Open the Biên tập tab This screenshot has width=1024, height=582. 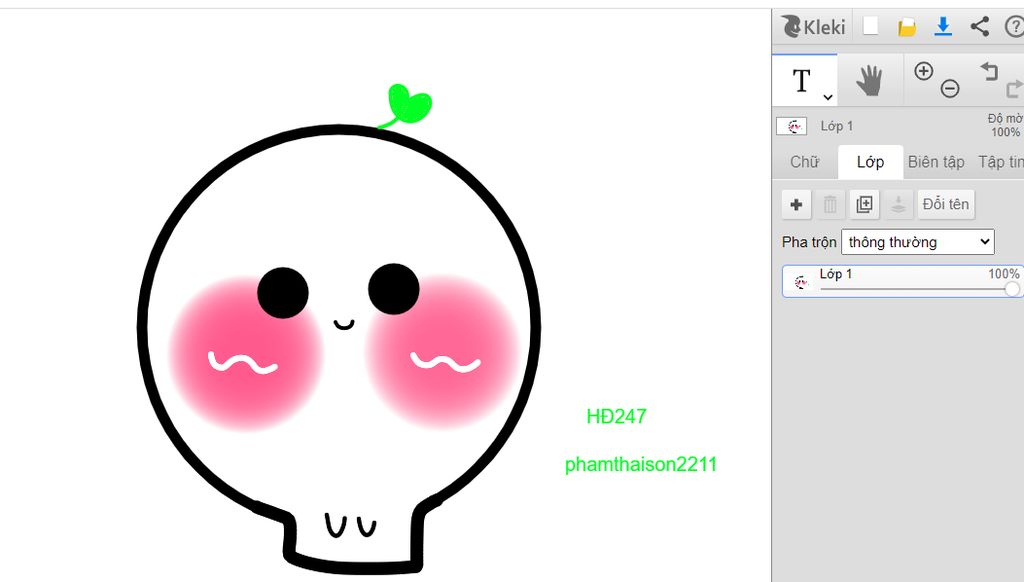(936, 162)
